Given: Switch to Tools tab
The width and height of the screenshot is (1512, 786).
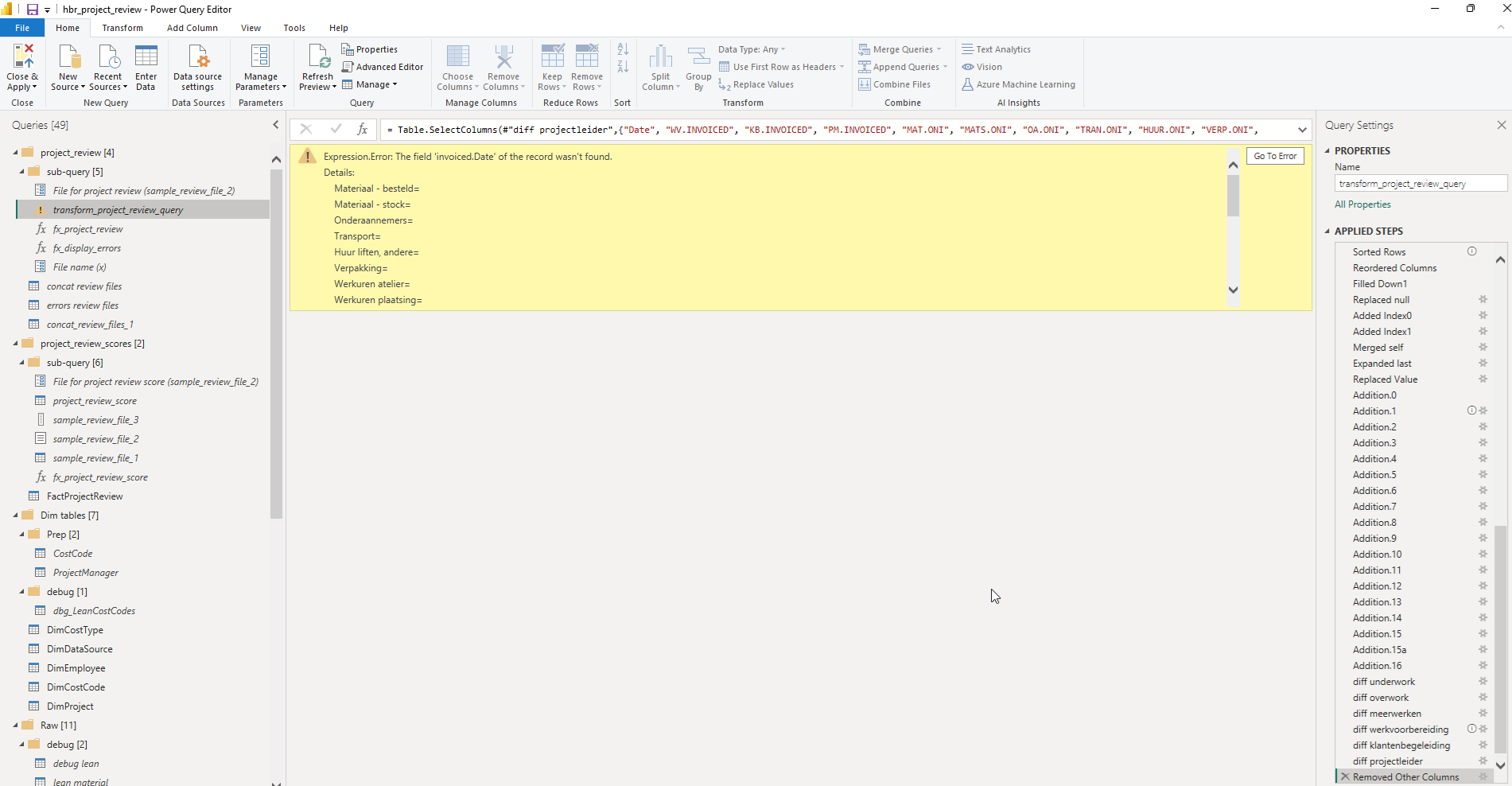Looking at the screenshot, I should pyautogui.click(x=294, y=28).
